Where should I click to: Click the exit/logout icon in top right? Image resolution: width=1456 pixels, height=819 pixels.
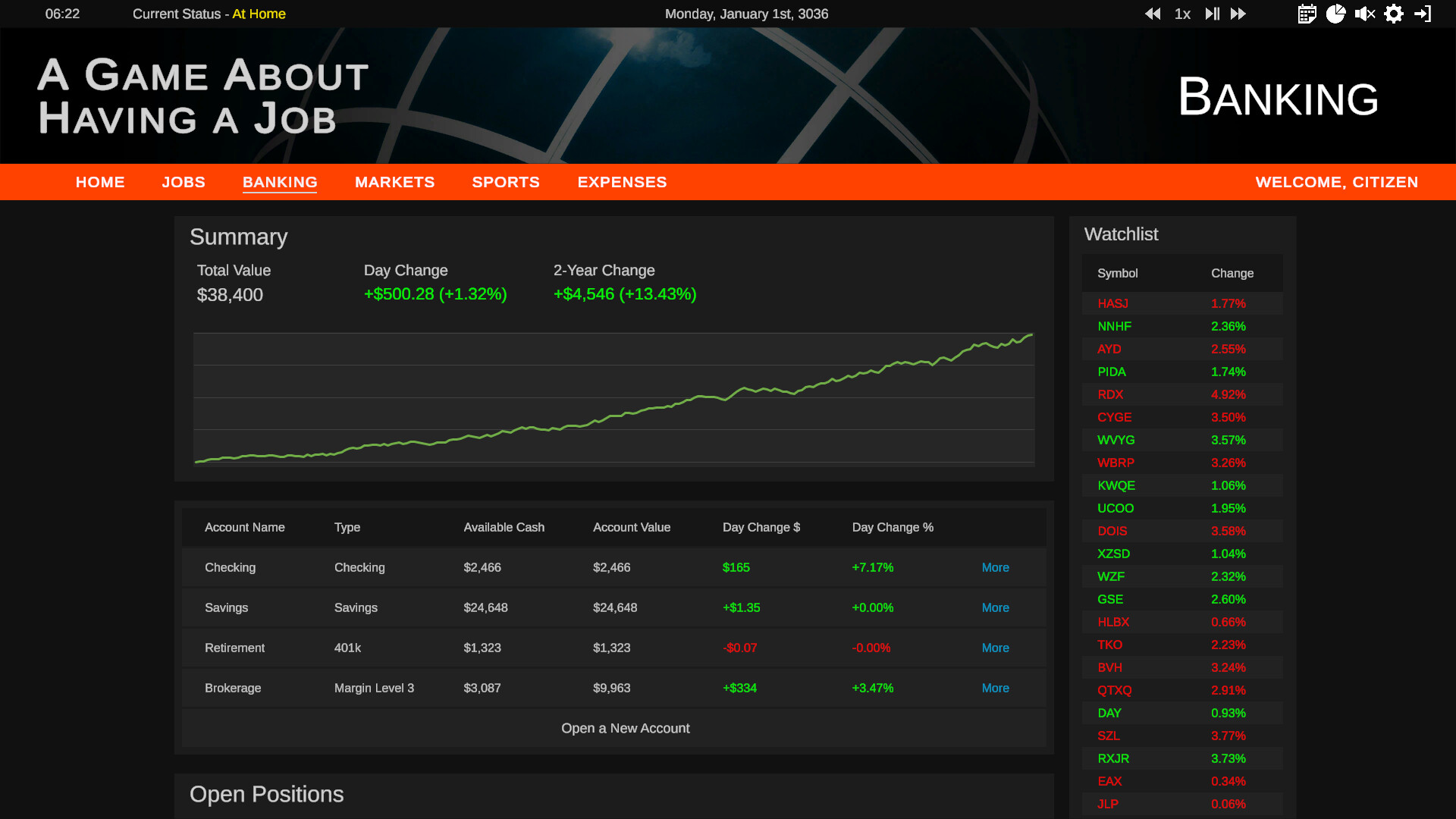point(1423,14)
